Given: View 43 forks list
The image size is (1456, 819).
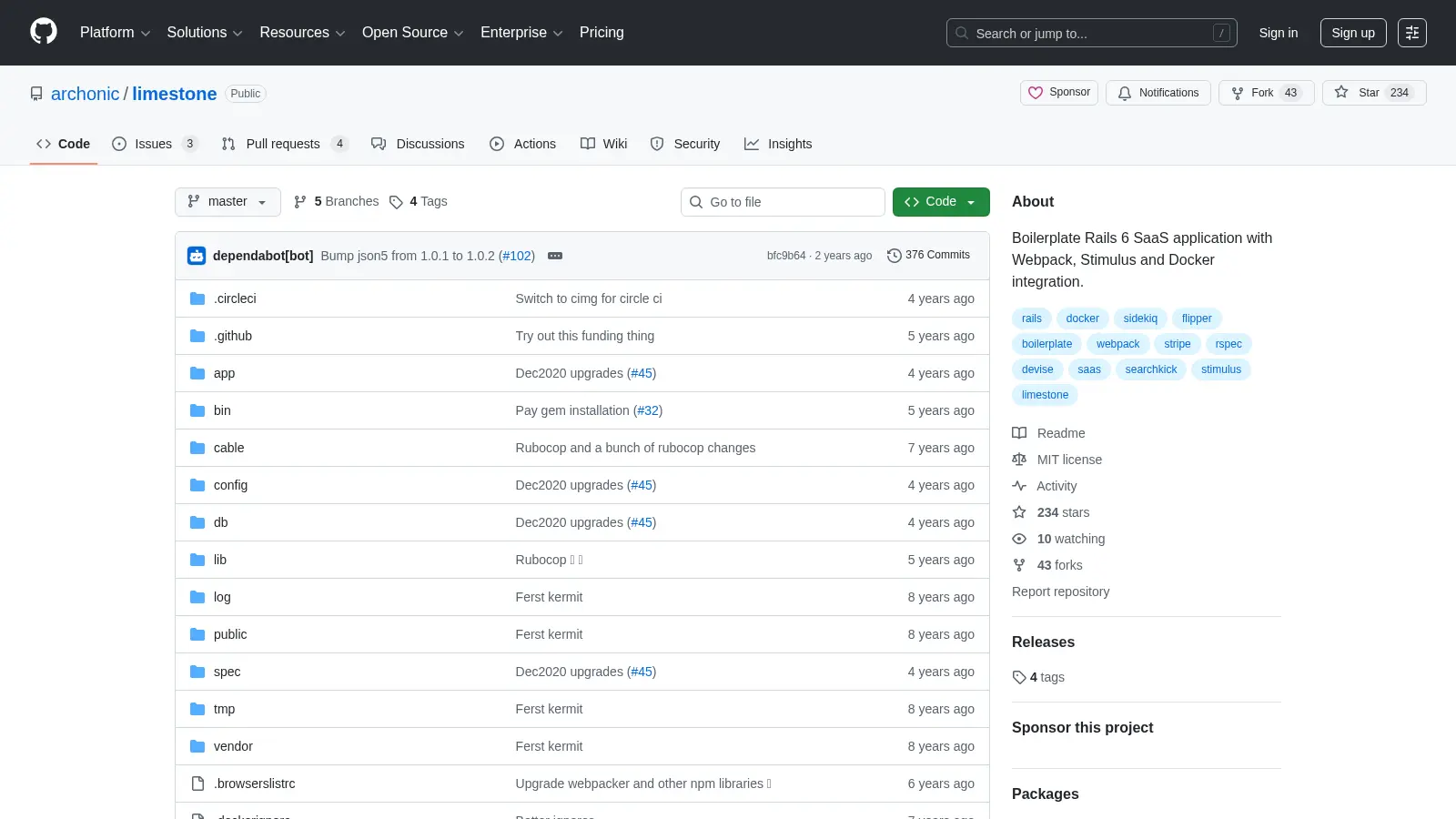Looking at the screenshot, I should coord(1047,565).
